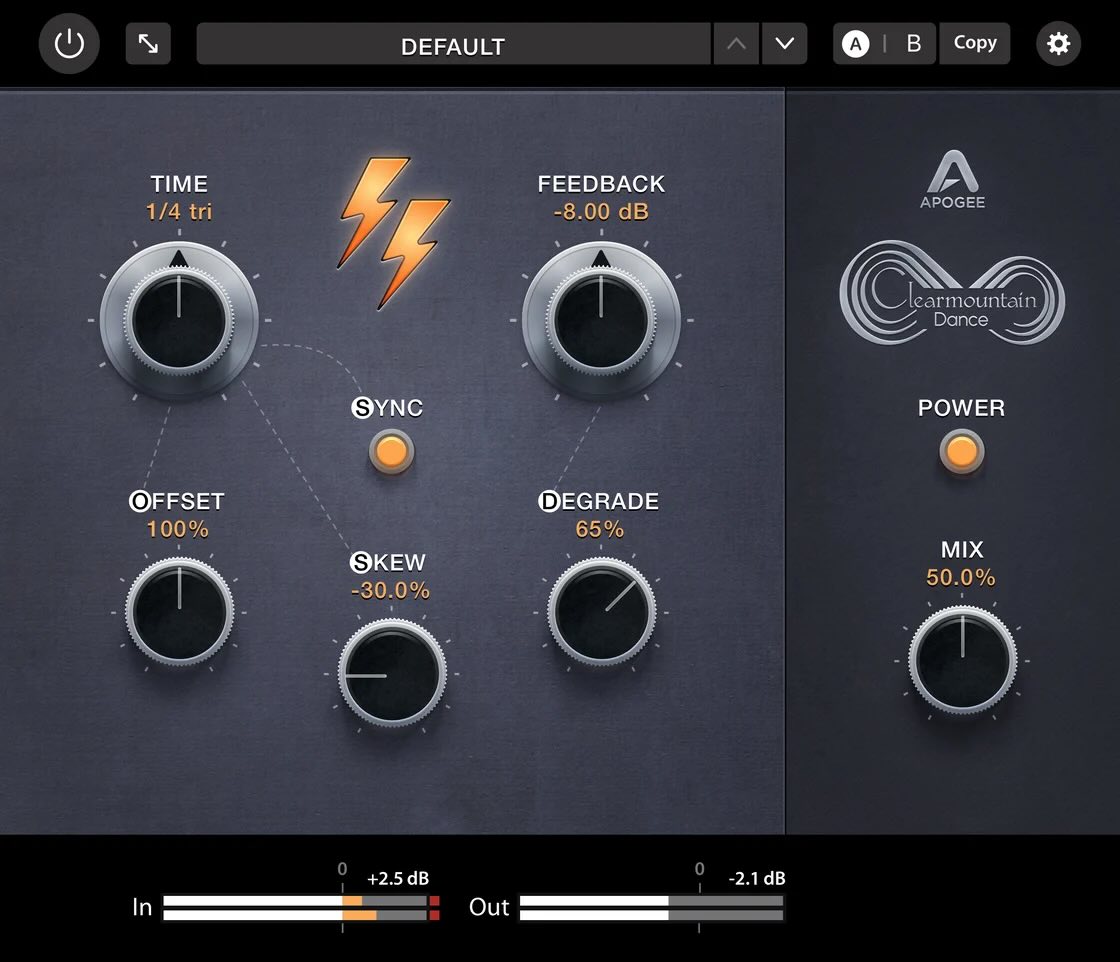Open the plugin settings gear
This screenshot has width=1120, height=962.
(x=1058, y=43)
